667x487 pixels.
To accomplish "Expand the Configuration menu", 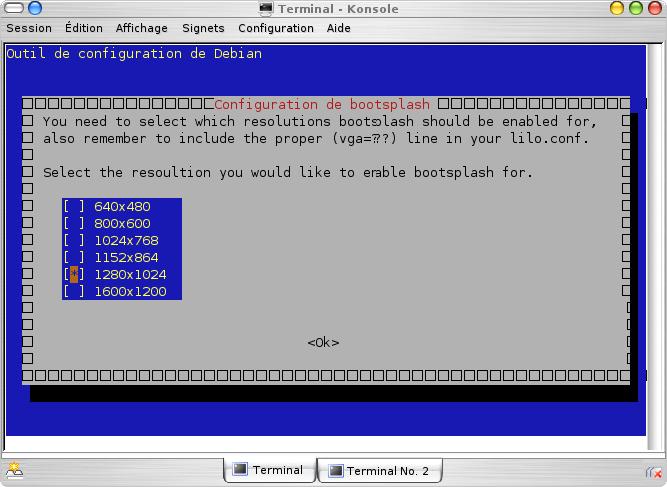I will pyautogui.click(x=276, y=28).
